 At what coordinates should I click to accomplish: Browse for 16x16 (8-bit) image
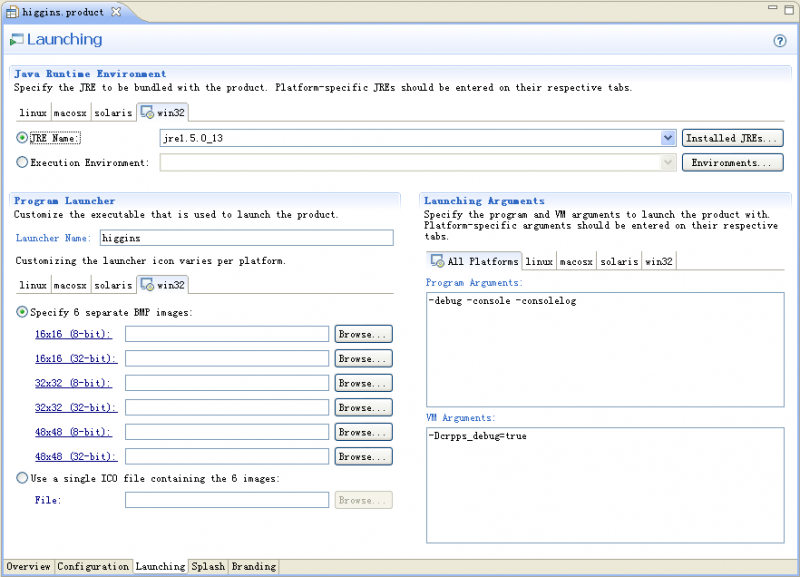click(x=363, y=334)
